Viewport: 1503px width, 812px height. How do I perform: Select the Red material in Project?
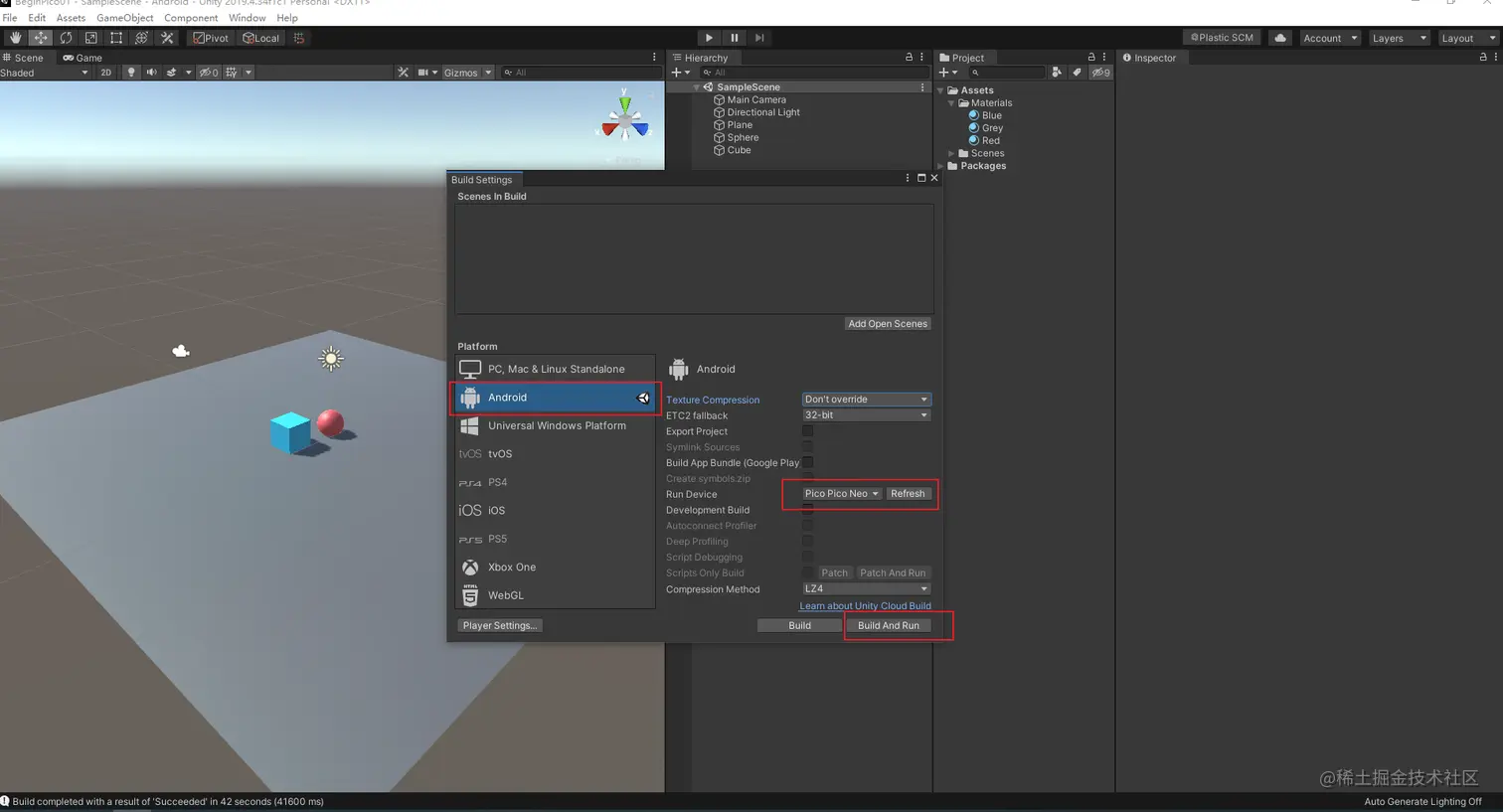pyautogui.click(x=984, y=141)
